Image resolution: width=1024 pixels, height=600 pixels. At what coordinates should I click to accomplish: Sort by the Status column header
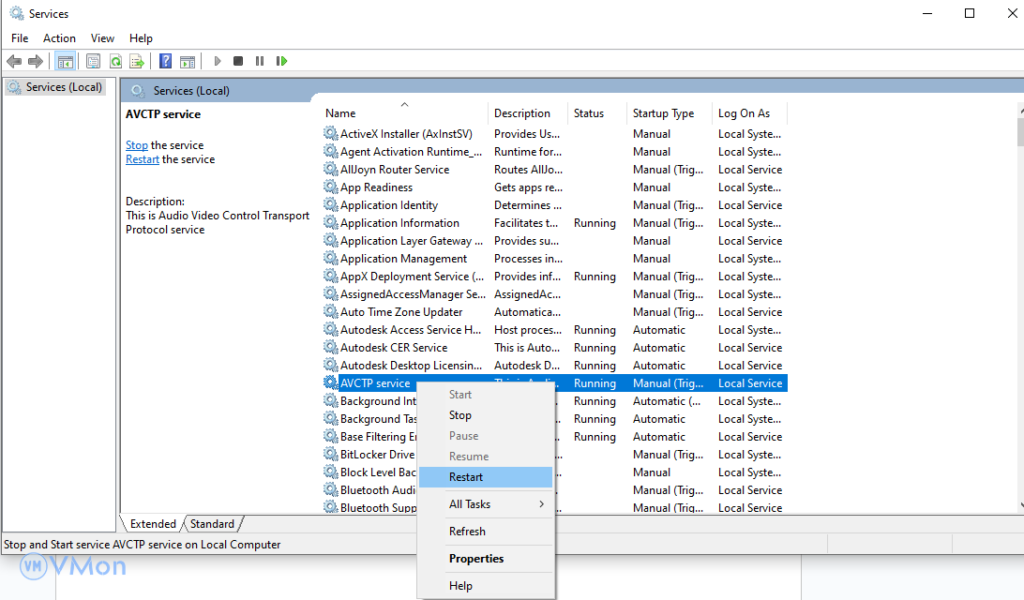click(x=596, y=113)
